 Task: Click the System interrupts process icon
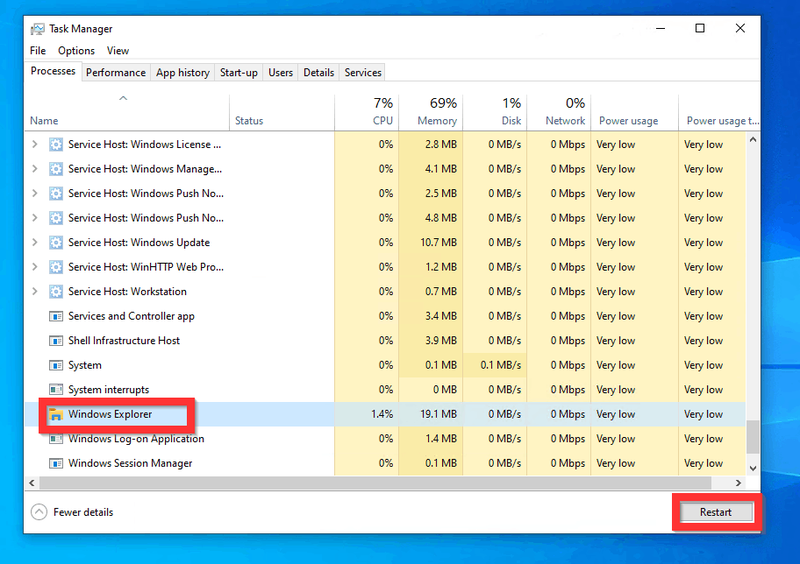(56, 389)
